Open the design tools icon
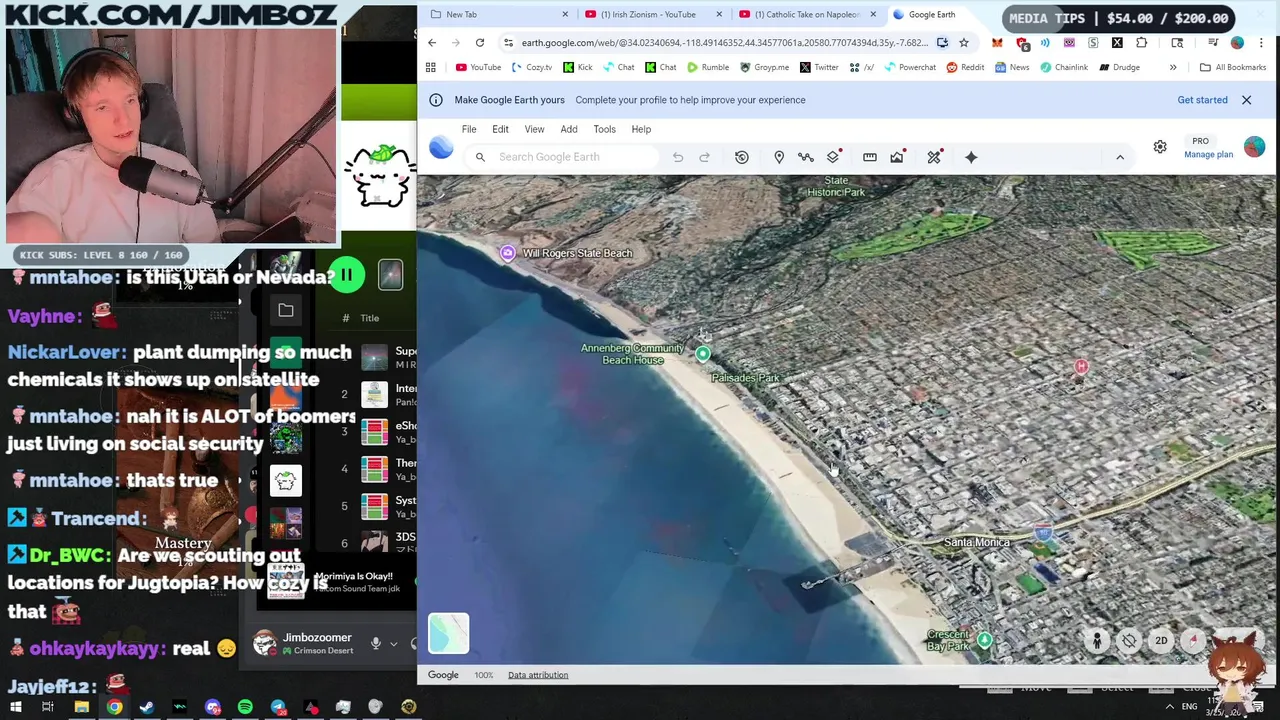The height and width of the screenshot is (720, 1280). pyautogui.click(x=934, y=157)
